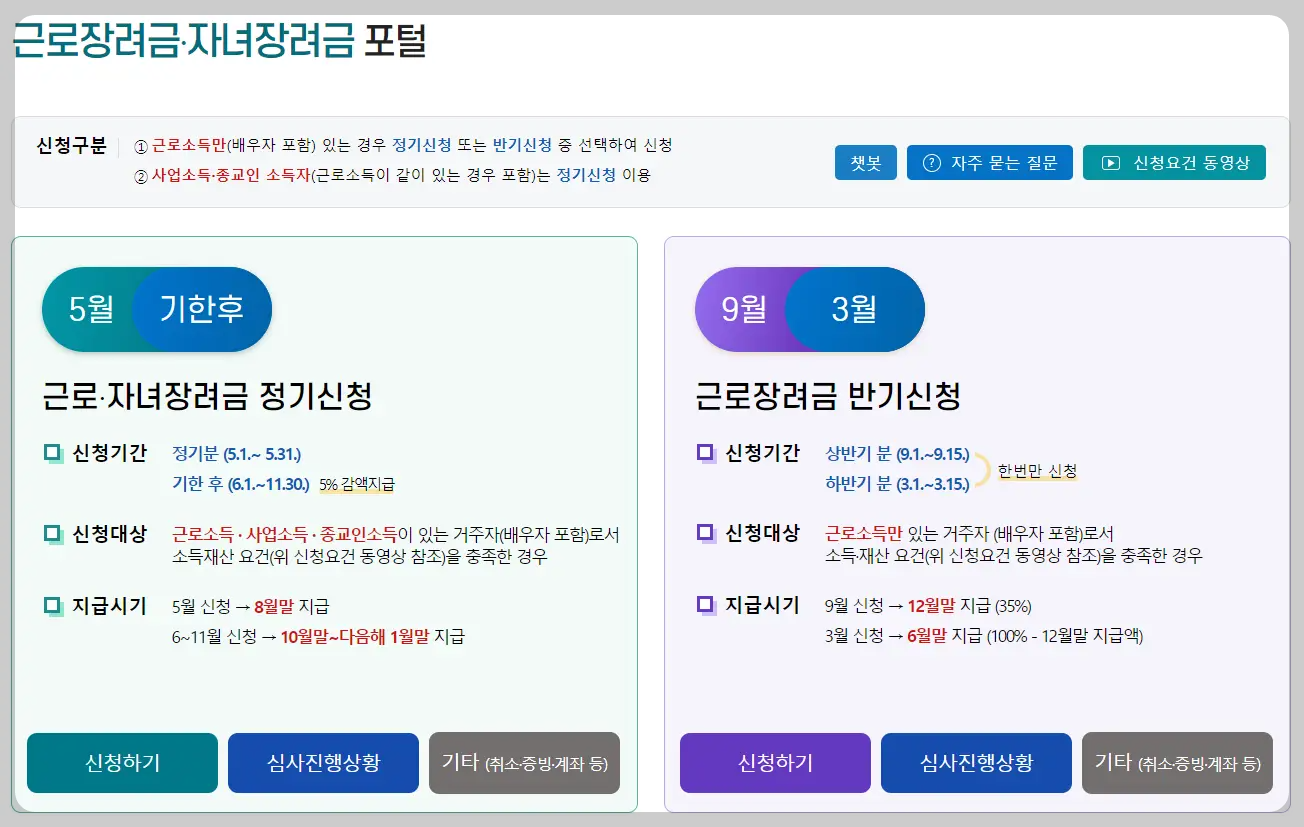Open the 챗봇 chat assistant
1304x827 pixels.
coord(865,162)
